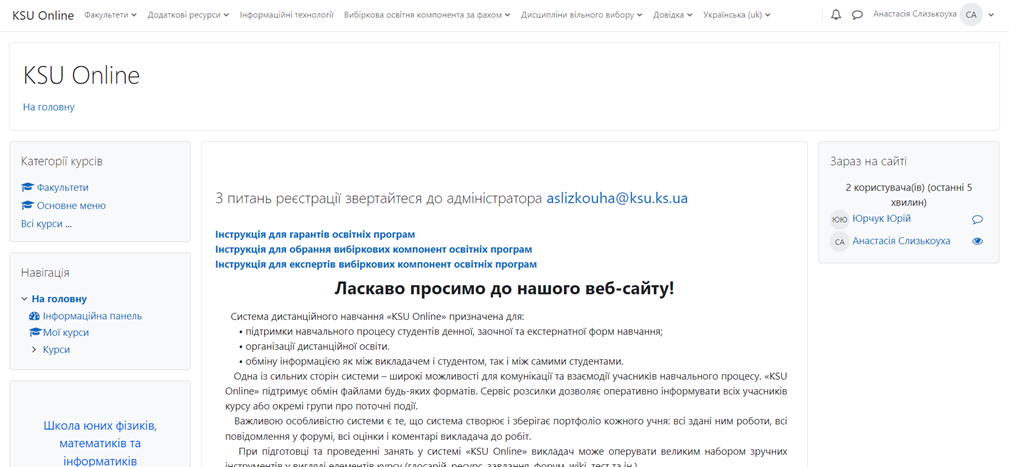Click the На головну breadcrumb link

49,107
